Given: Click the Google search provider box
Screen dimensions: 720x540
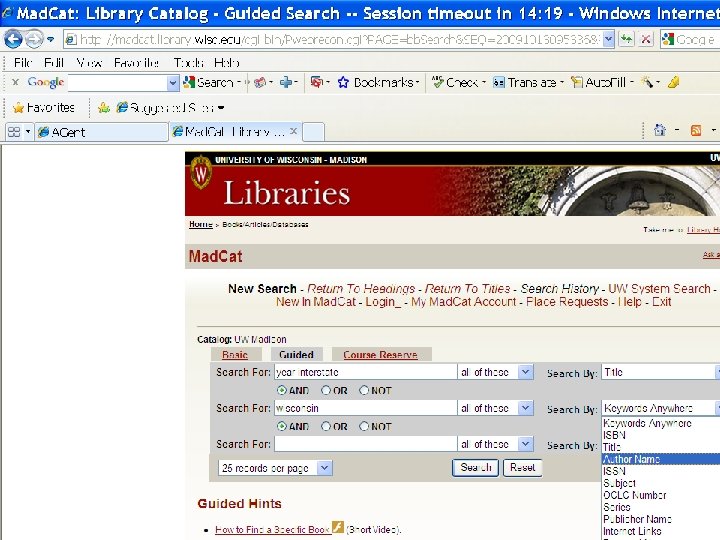Looking at the screenshot, I should click(x=690, y=40).
